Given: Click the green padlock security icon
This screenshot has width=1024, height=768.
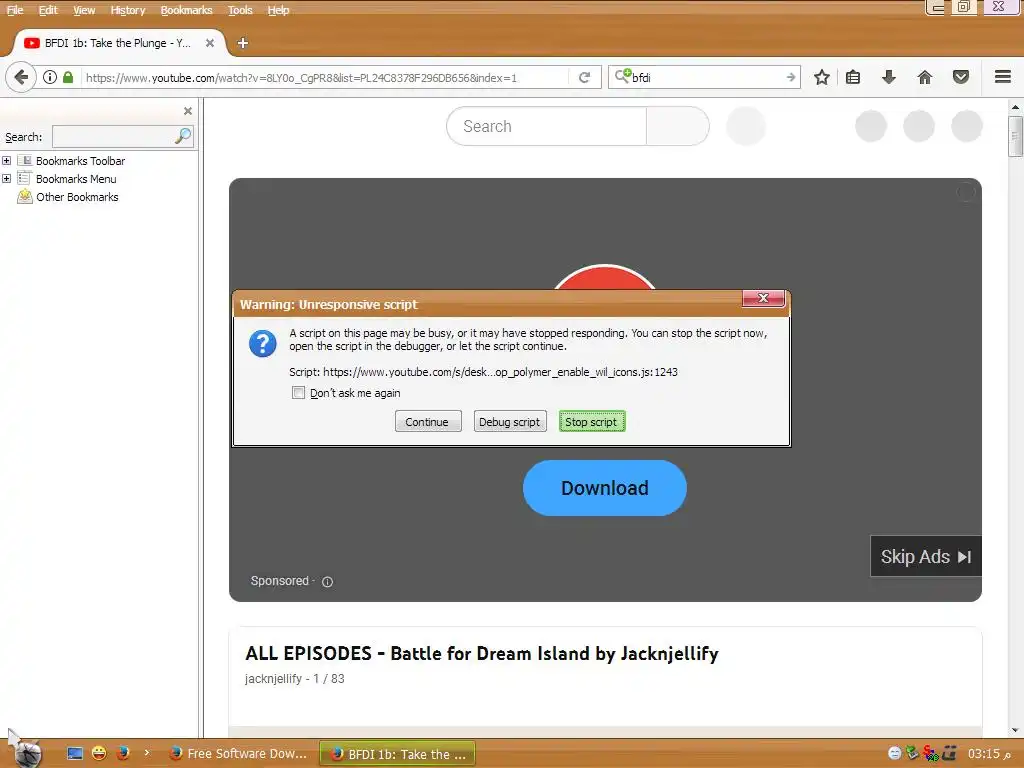Looking at the screenshot, I should click(68, 77).
